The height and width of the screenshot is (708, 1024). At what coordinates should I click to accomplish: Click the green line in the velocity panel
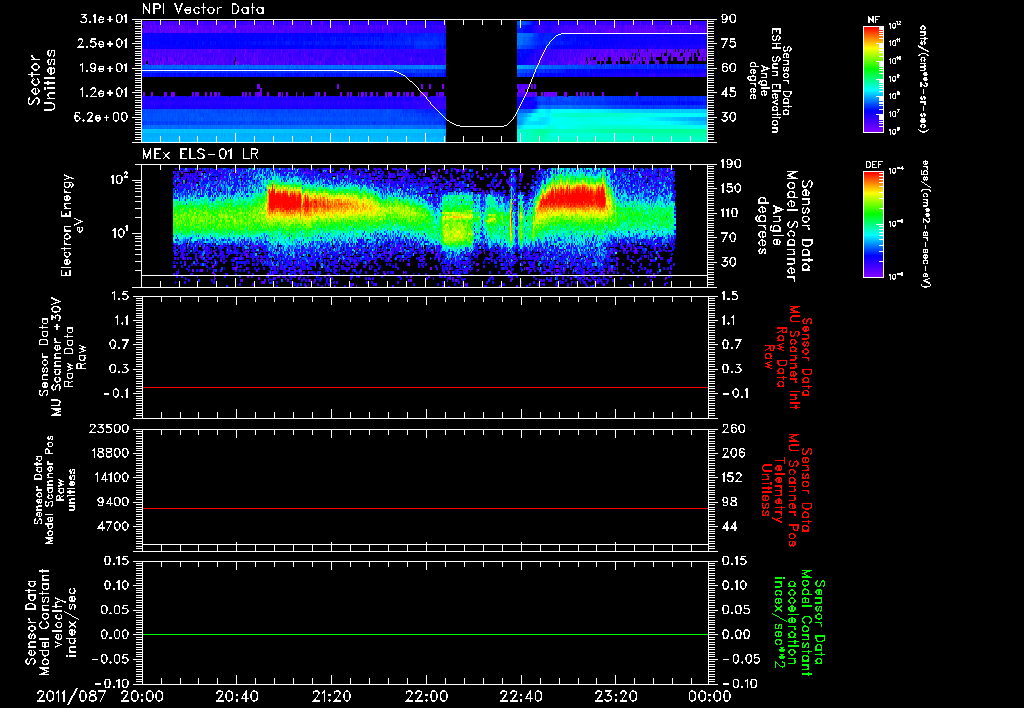(x=425, y=634)
